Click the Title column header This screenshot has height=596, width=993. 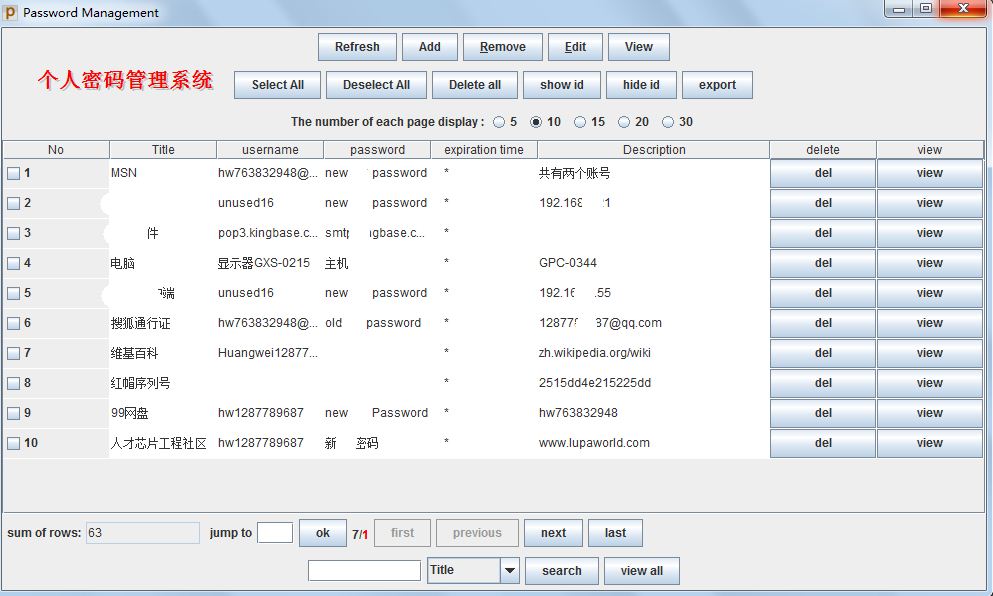(x=163, y=149)
